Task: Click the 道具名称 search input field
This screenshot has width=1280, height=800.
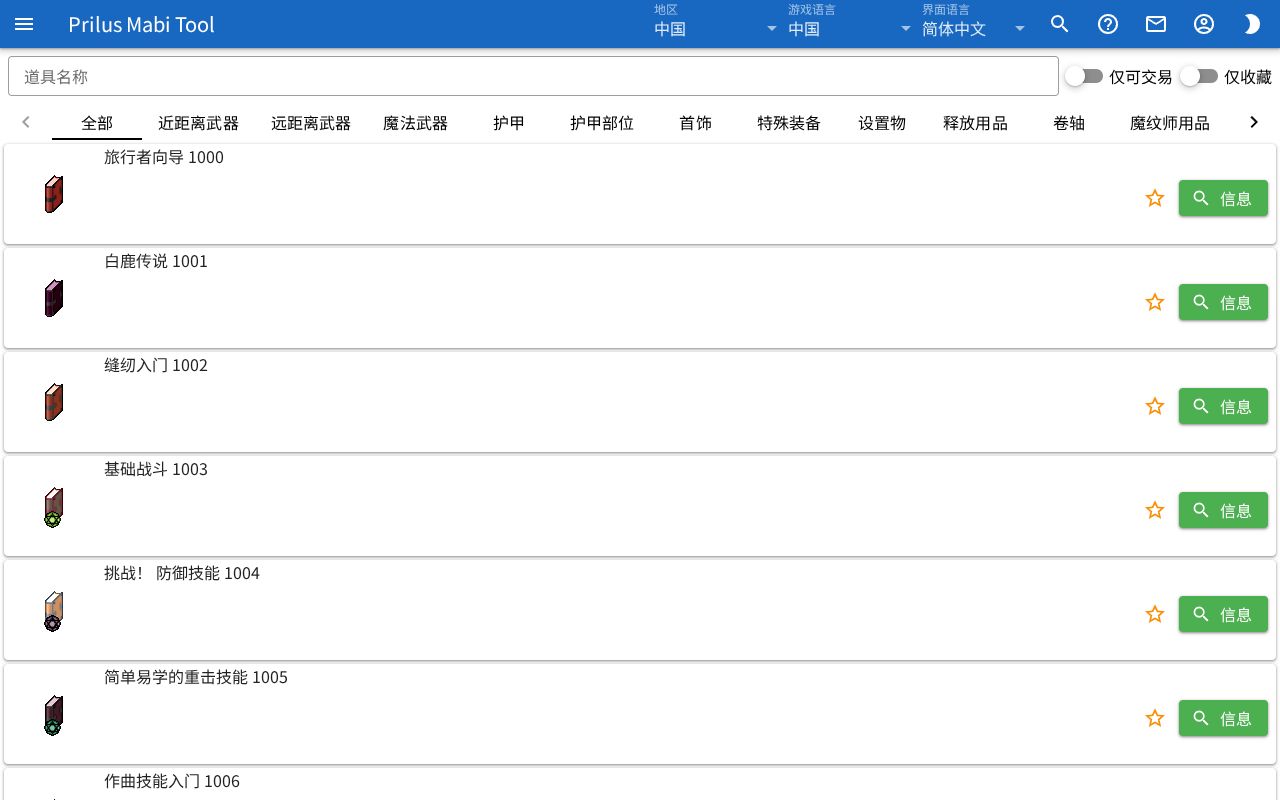Action: [x=533, y=76]
